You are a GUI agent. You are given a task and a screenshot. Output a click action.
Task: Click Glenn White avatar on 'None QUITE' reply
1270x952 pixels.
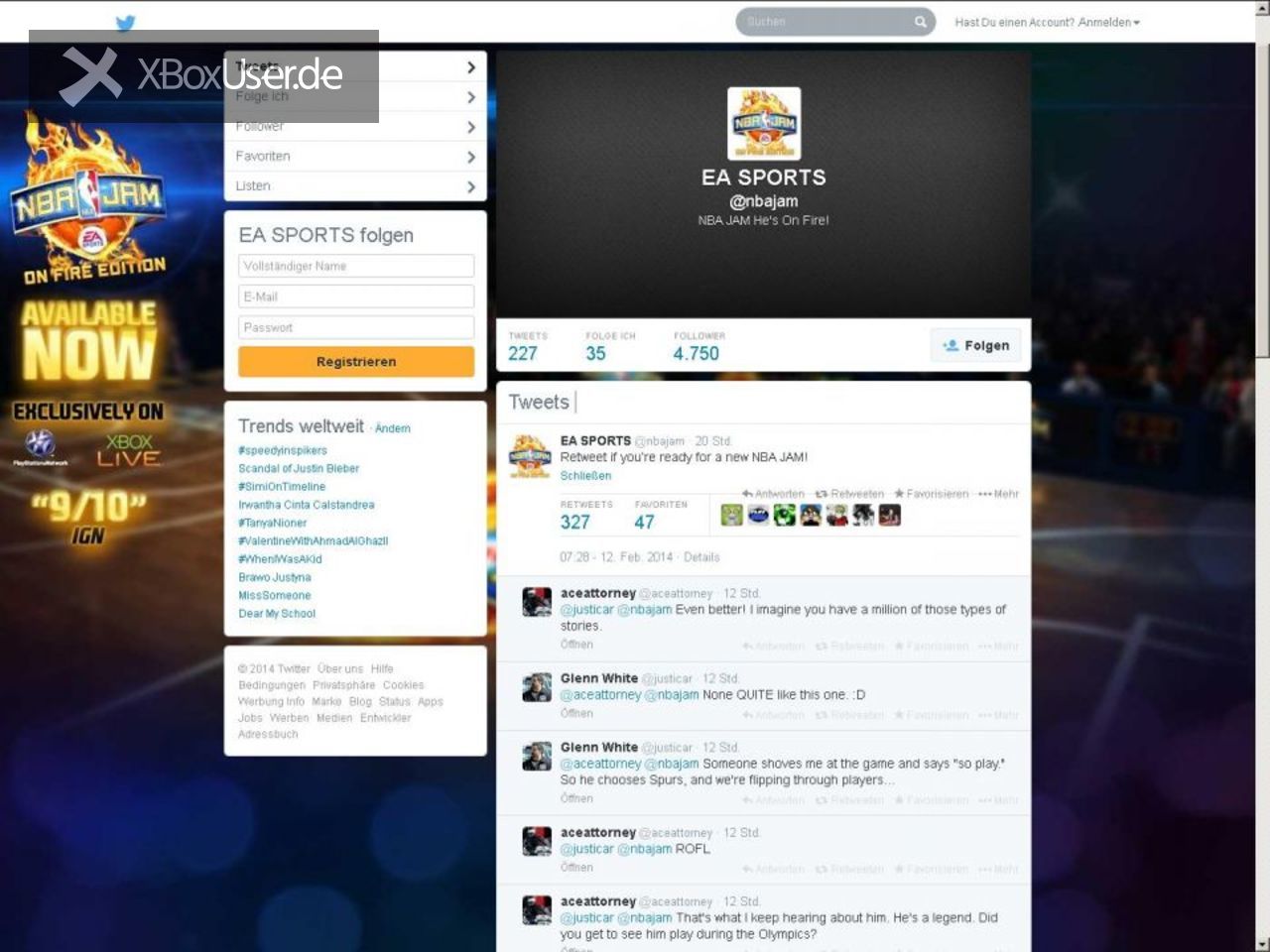click(537, 686)
